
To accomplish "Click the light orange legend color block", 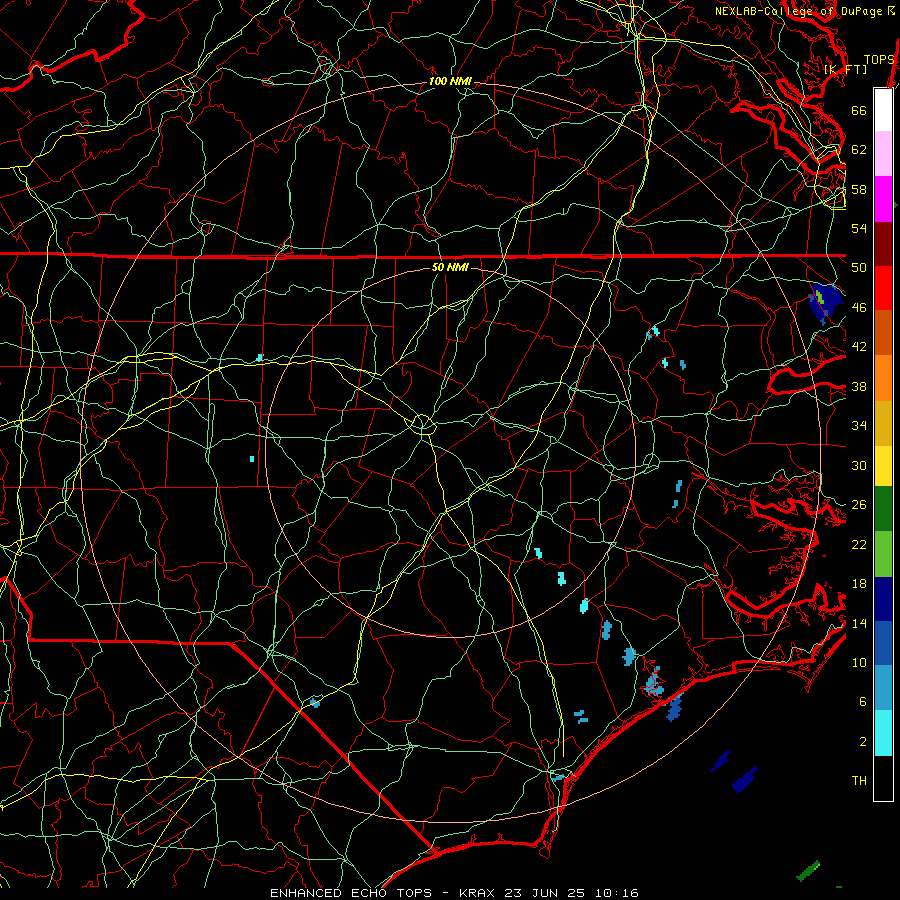I will tap(883, 378).
